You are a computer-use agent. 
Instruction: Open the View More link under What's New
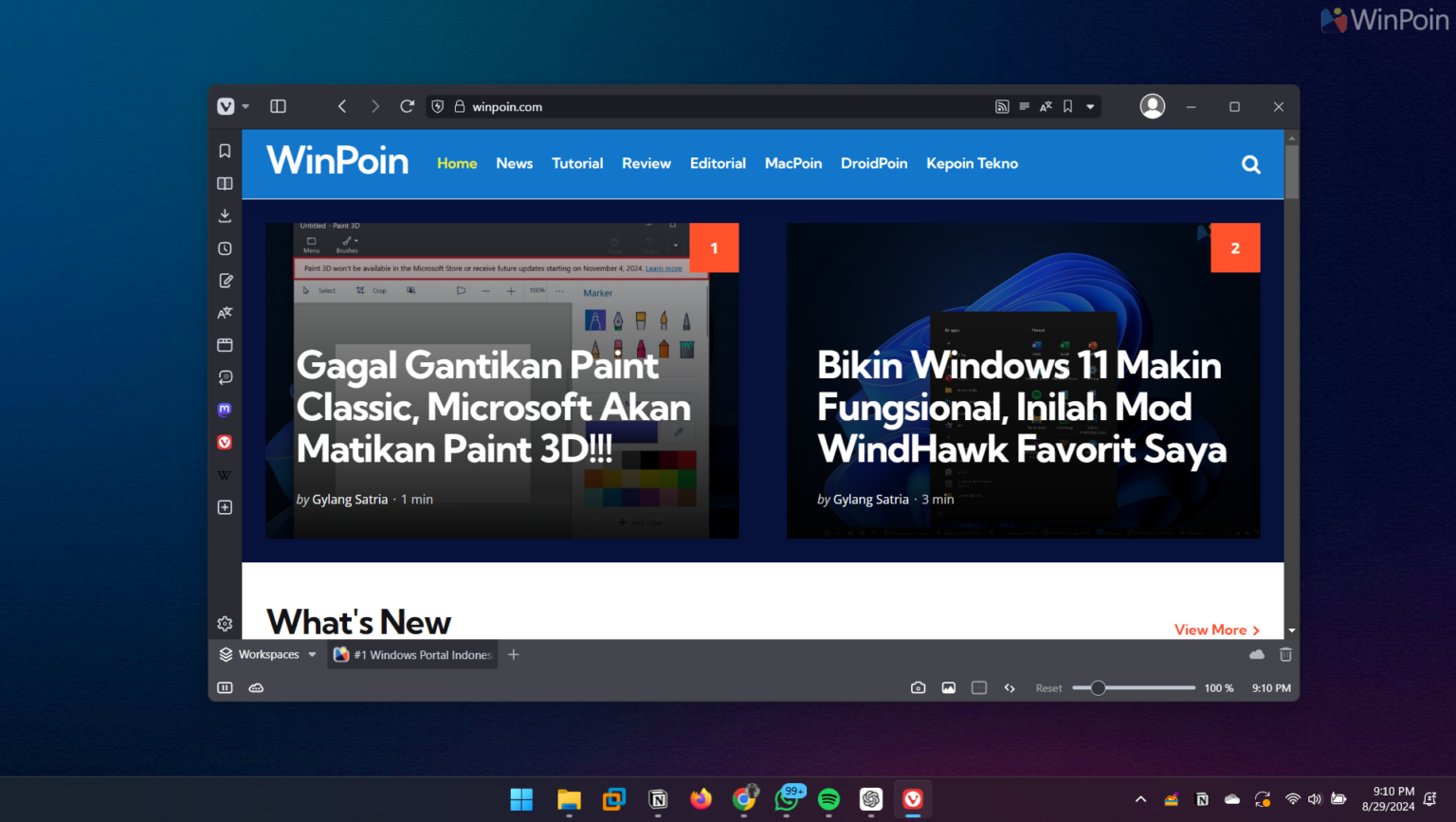point(1216,630)
